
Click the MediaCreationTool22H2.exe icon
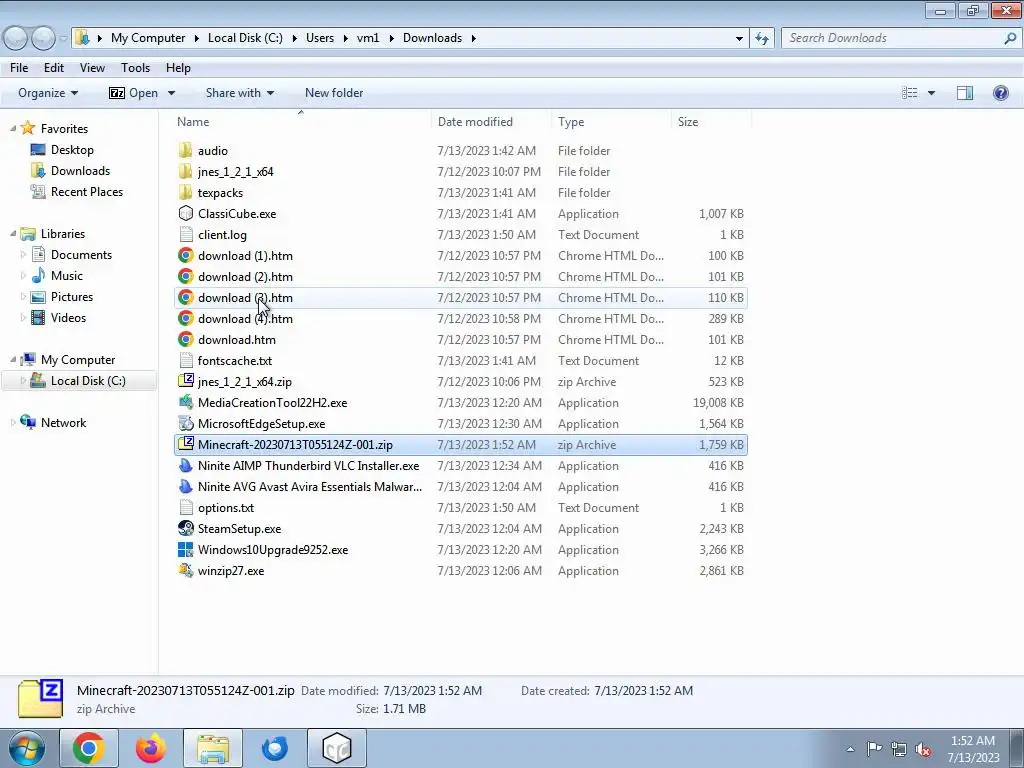tap(185, 402)
